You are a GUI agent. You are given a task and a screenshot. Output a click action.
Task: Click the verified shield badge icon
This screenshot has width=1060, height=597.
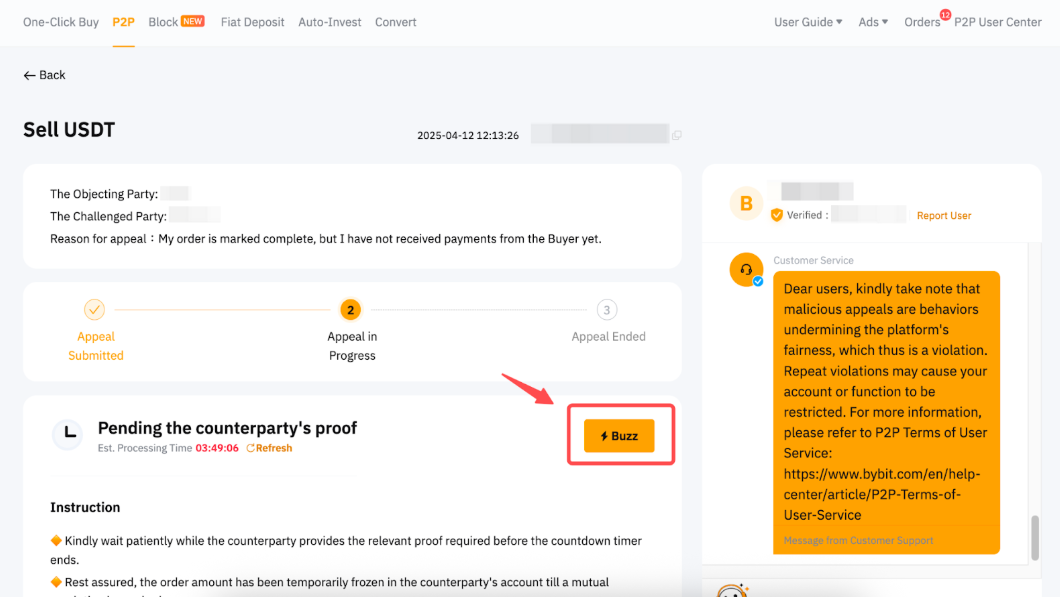[x=777, y=215]
